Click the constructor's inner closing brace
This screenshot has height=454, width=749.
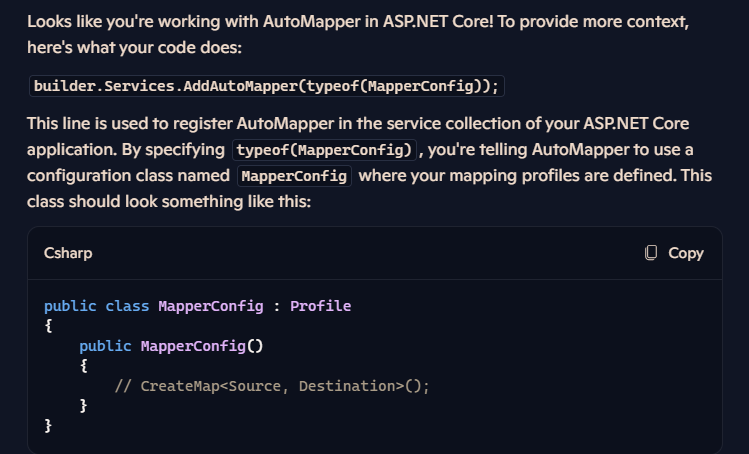83,406
